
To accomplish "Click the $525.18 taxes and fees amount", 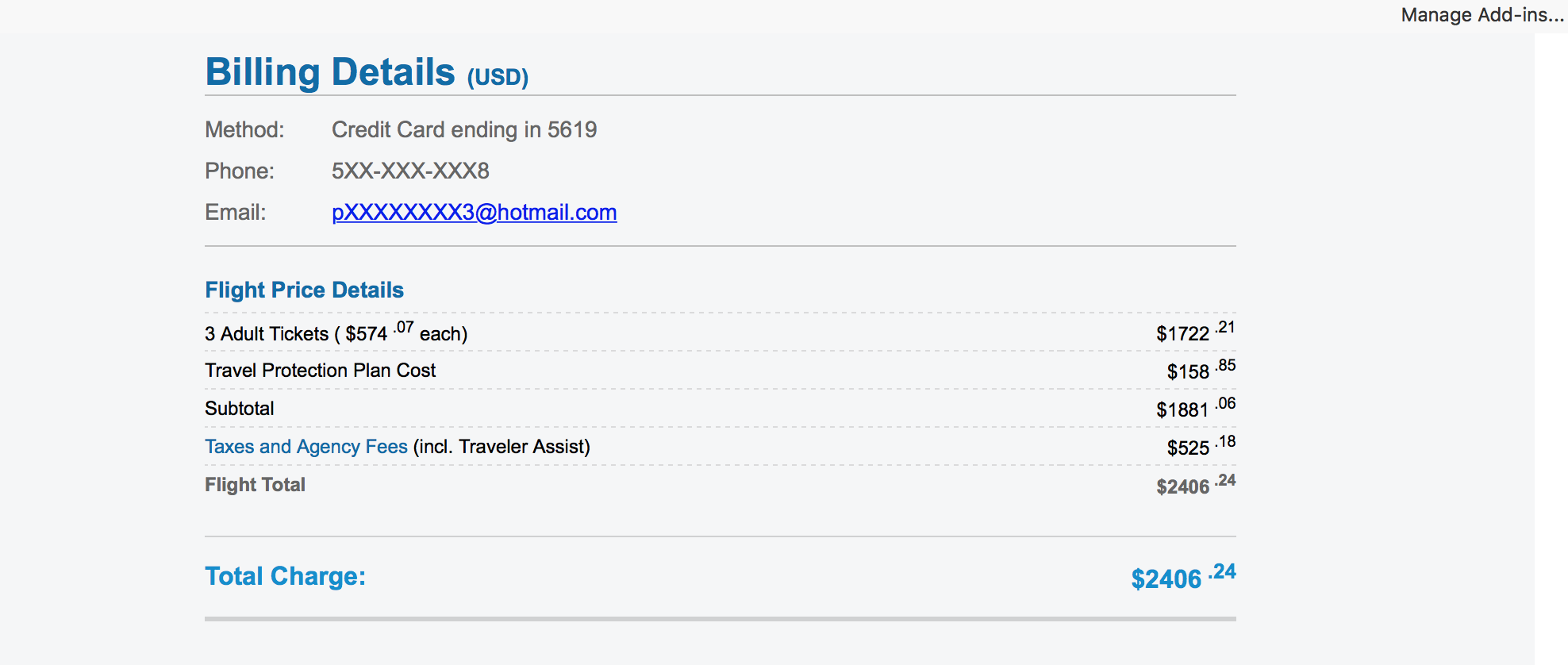I will point(1200,447).
